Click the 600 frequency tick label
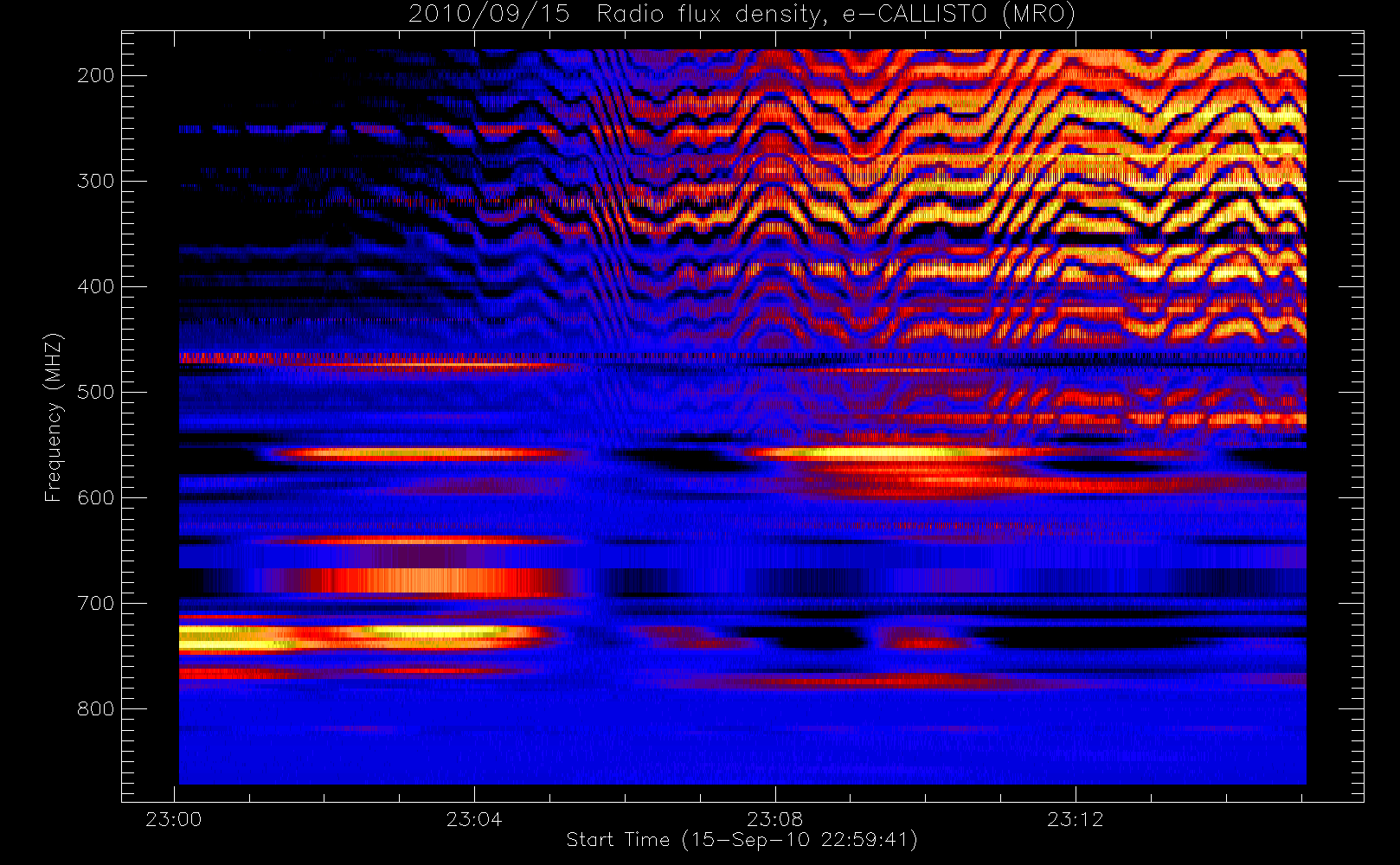The width and height of the screenshot is (1400, 865). (x=96, y=497)
